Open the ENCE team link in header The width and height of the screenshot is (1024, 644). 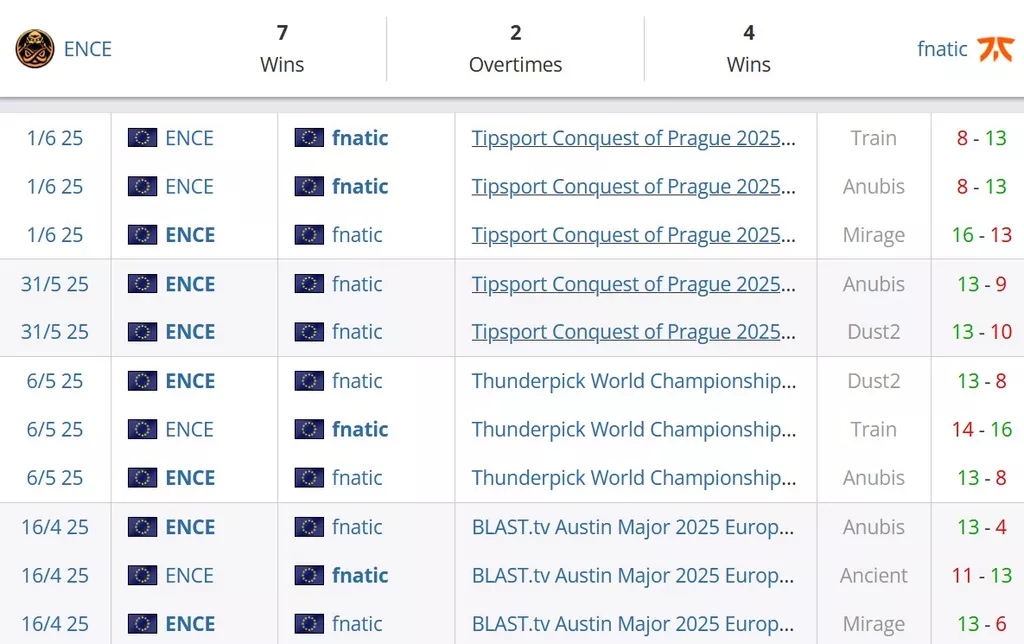point(88,49)
